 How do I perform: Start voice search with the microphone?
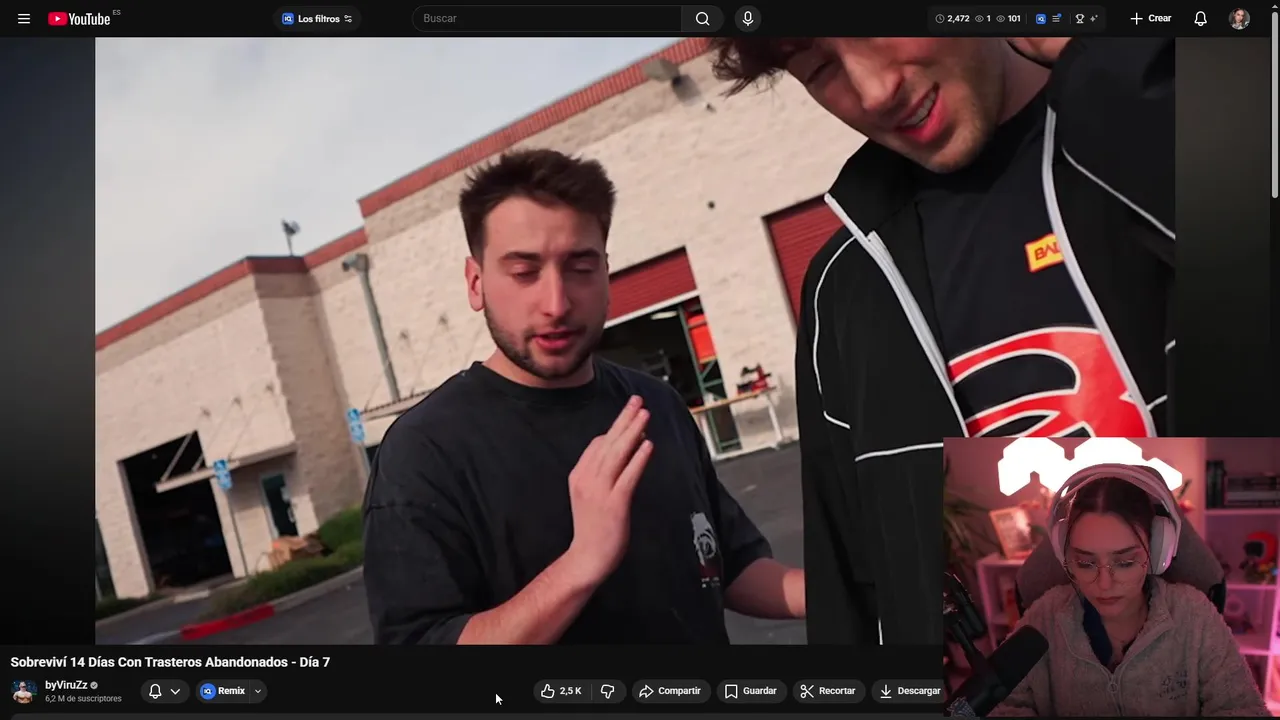click(x=747, y=19)
